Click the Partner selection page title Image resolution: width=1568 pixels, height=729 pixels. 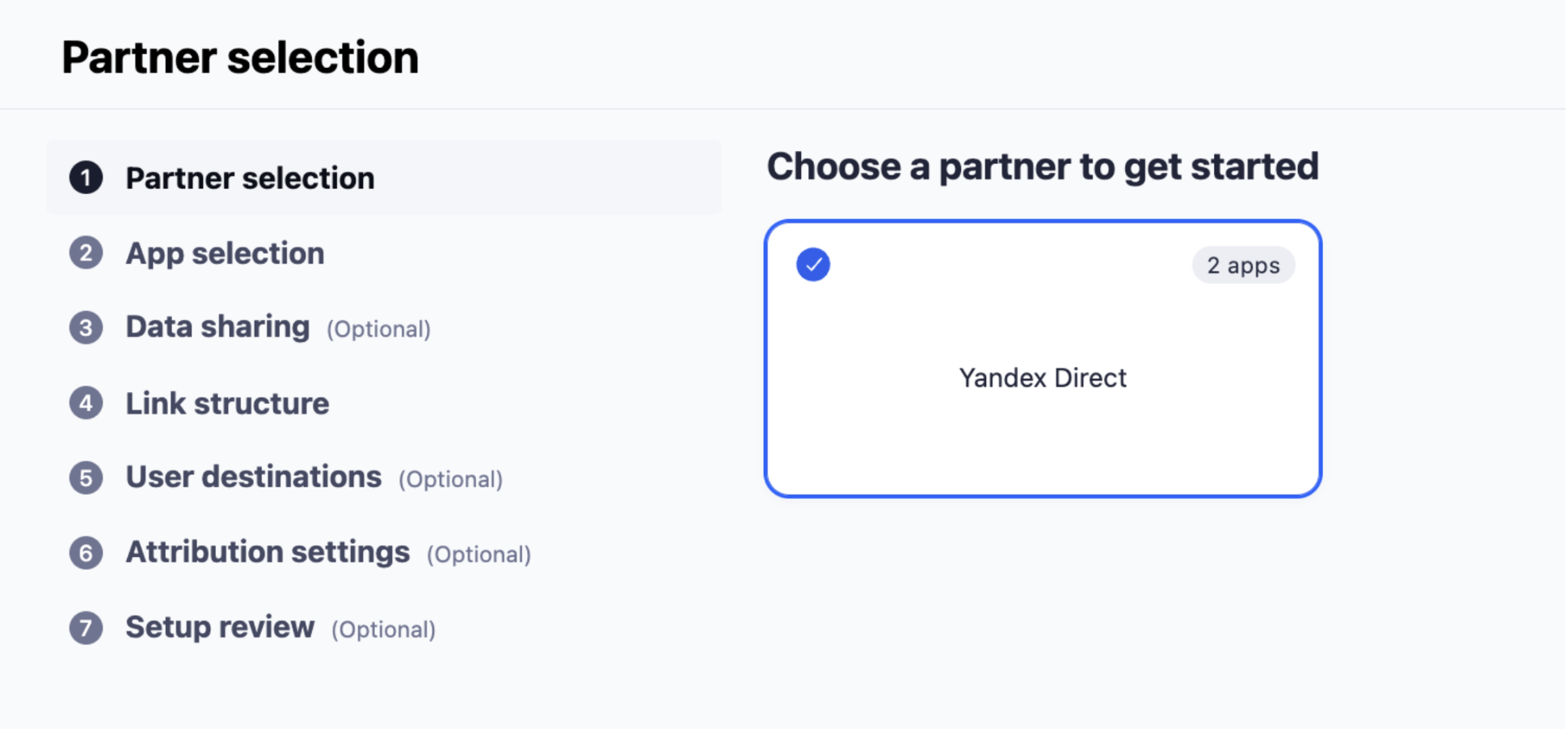[x=240, y=58]
